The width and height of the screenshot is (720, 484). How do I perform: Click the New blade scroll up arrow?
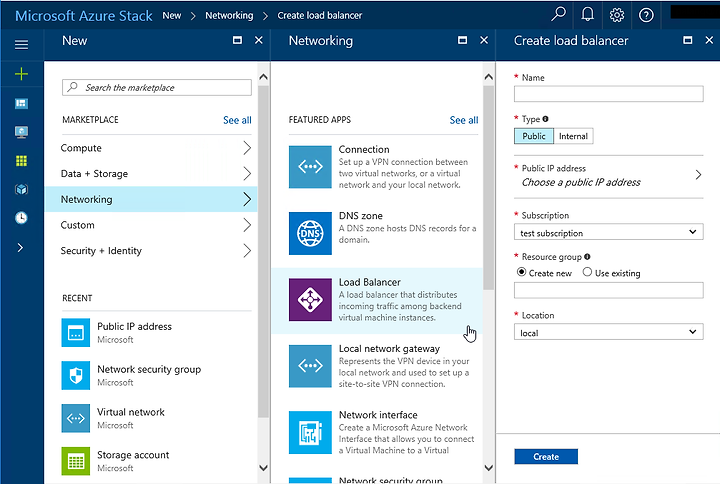tap(263, 77)
